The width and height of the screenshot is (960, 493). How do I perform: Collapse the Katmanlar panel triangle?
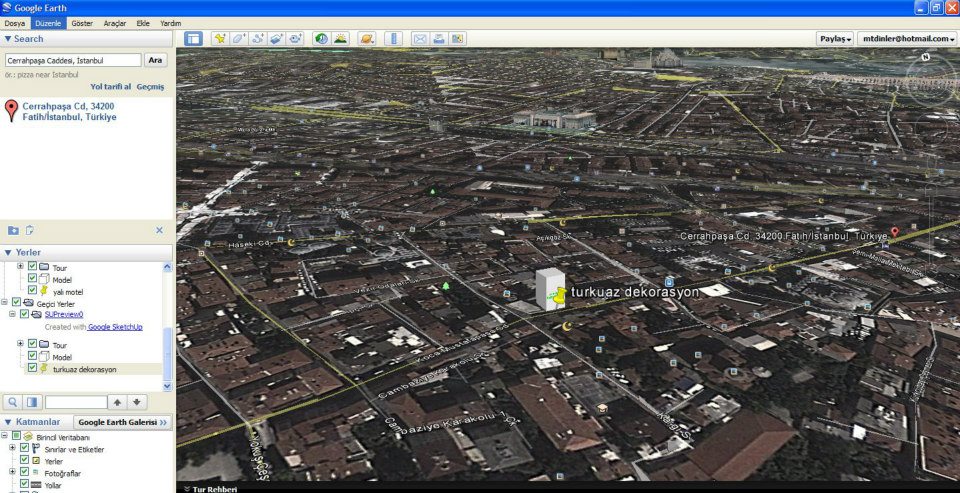point(8,422)
